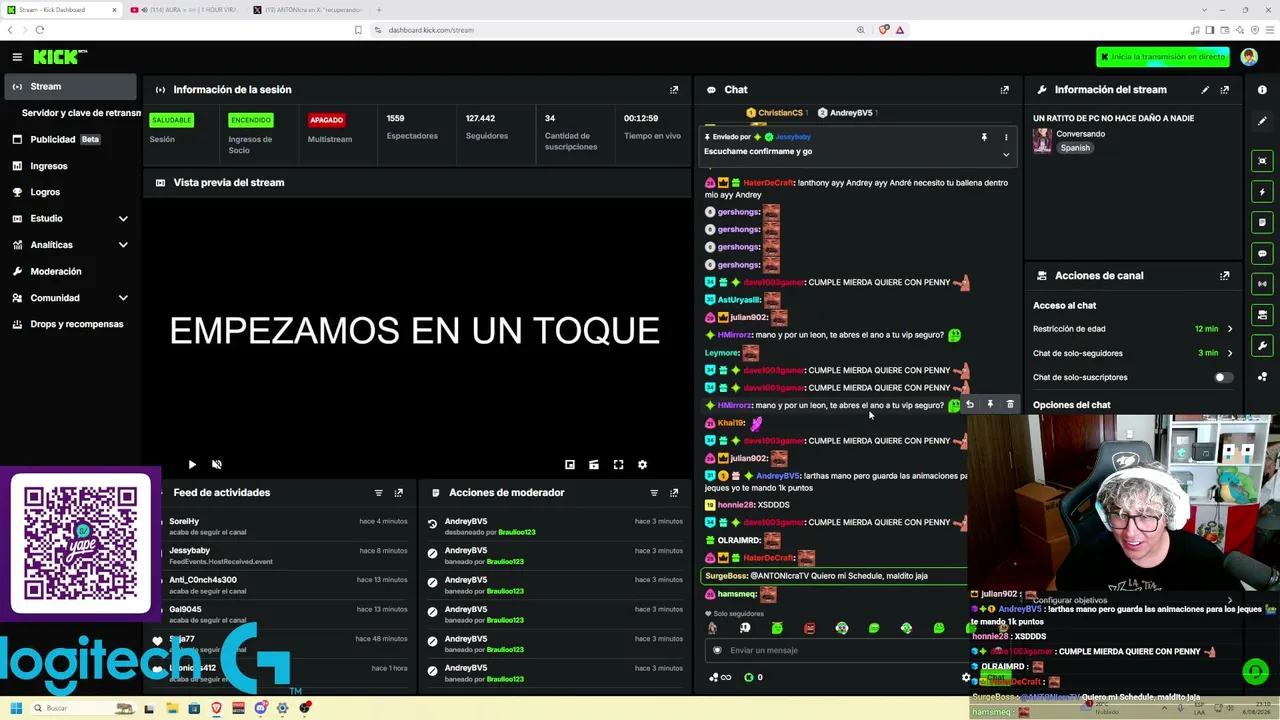Play the stream preview
Screen dimensions: 1280x720
coord(192,465)
